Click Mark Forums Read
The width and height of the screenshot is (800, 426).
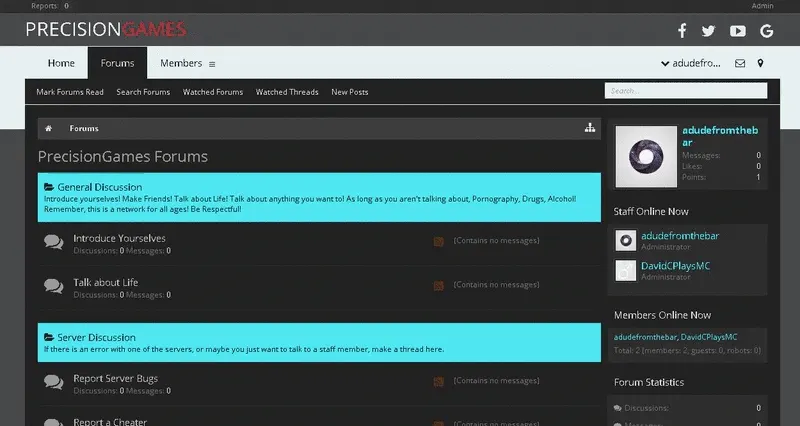tap(70, 92)
